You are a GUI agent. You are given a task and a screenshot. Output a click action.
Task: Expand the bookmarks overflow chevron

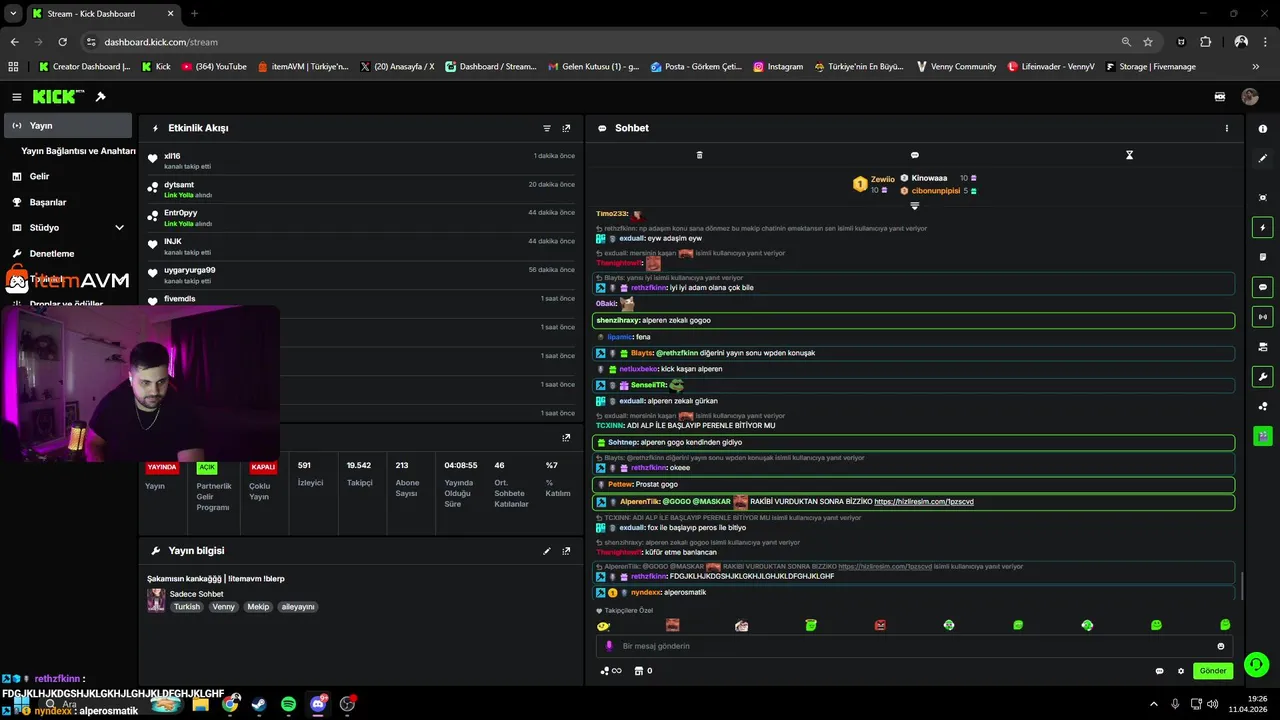[1256, 67]
